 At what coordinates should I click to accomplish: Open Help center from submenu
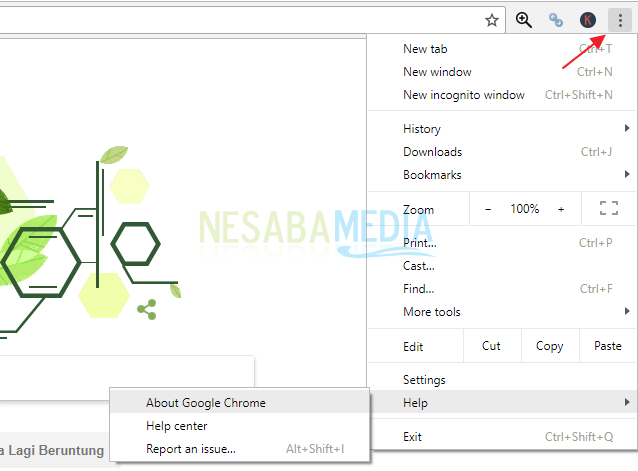click(x=240, y=426)
